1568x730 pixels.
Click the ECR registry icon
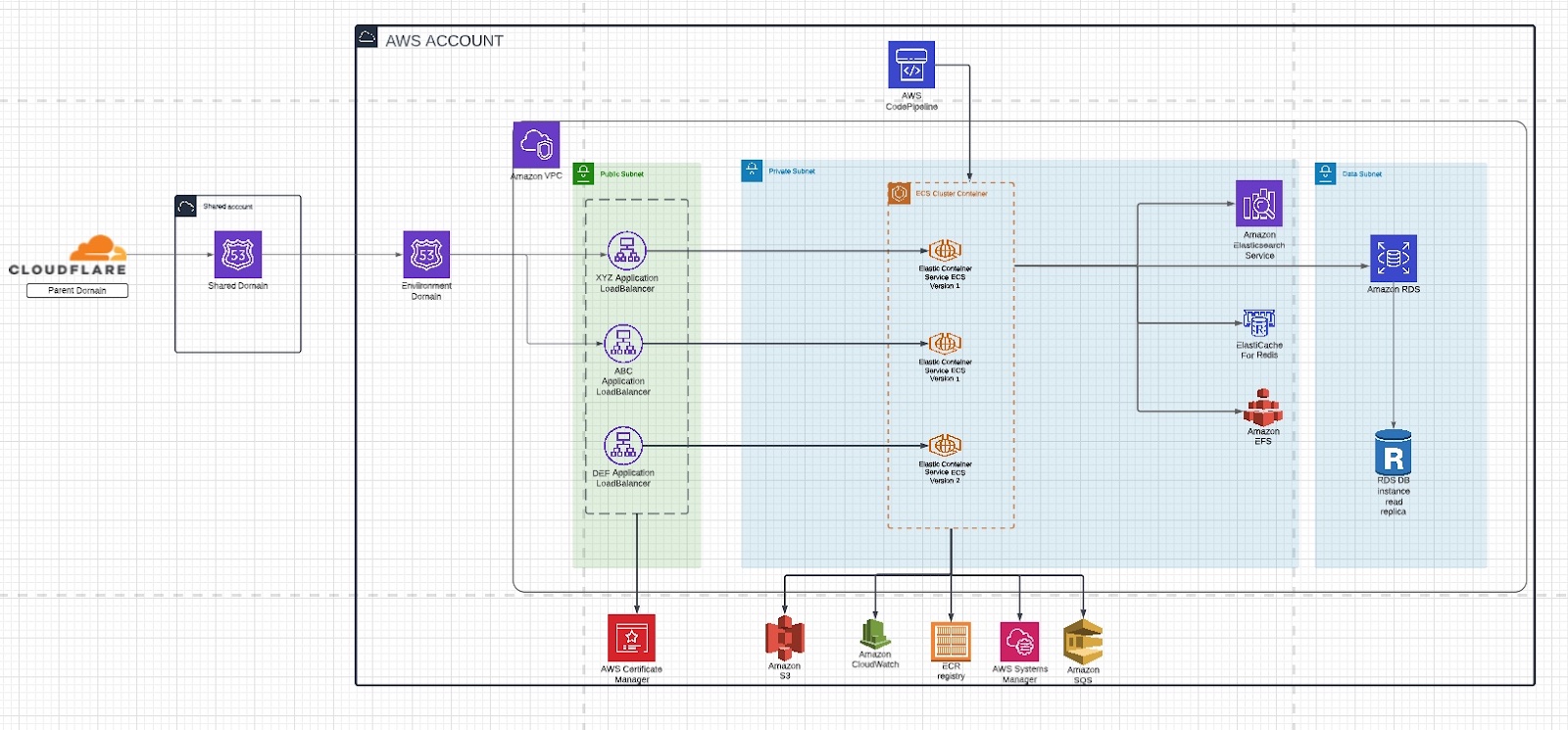click(x=951, y=642)
